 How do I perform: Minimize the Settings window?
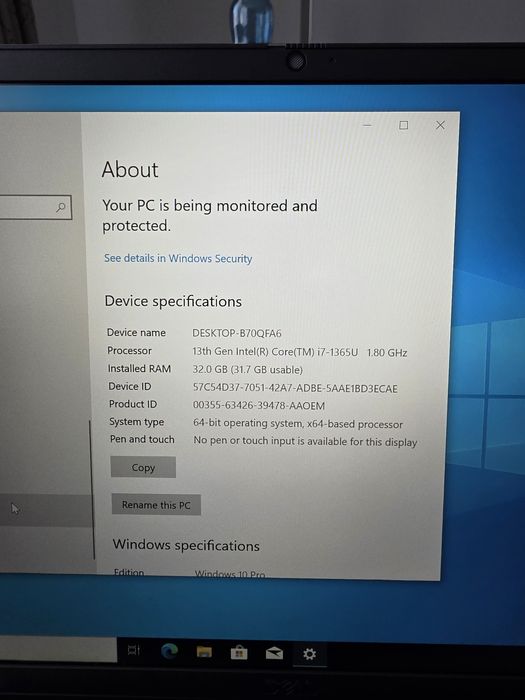pos(367,125)
